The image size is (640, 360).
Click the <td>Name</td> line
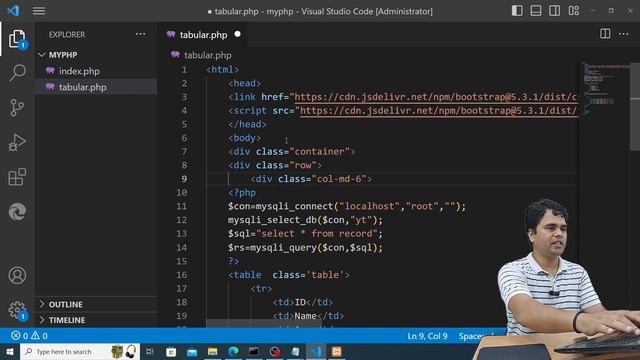click(308, 316)
